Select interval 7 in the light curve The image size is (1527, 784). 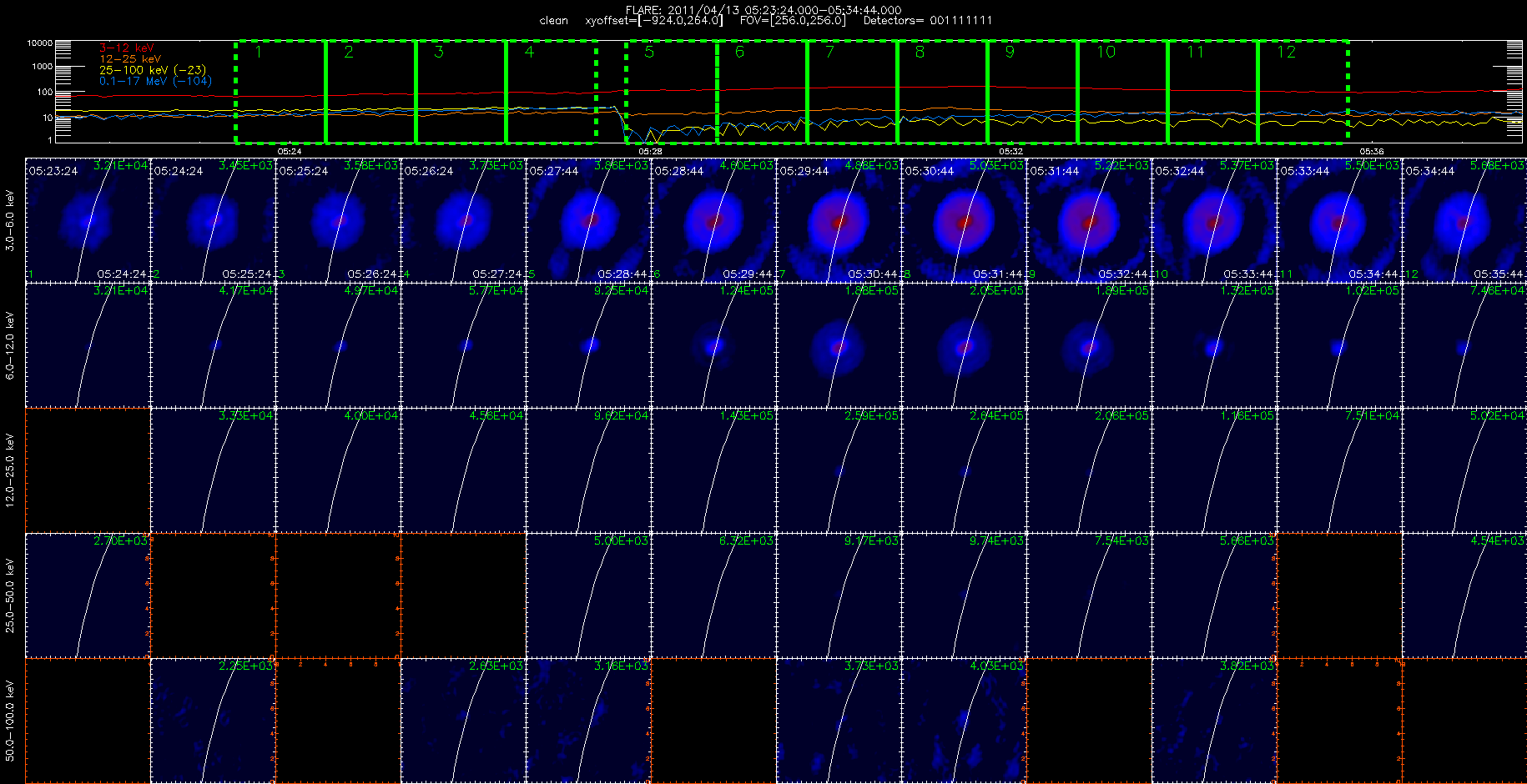click(853, 92)
